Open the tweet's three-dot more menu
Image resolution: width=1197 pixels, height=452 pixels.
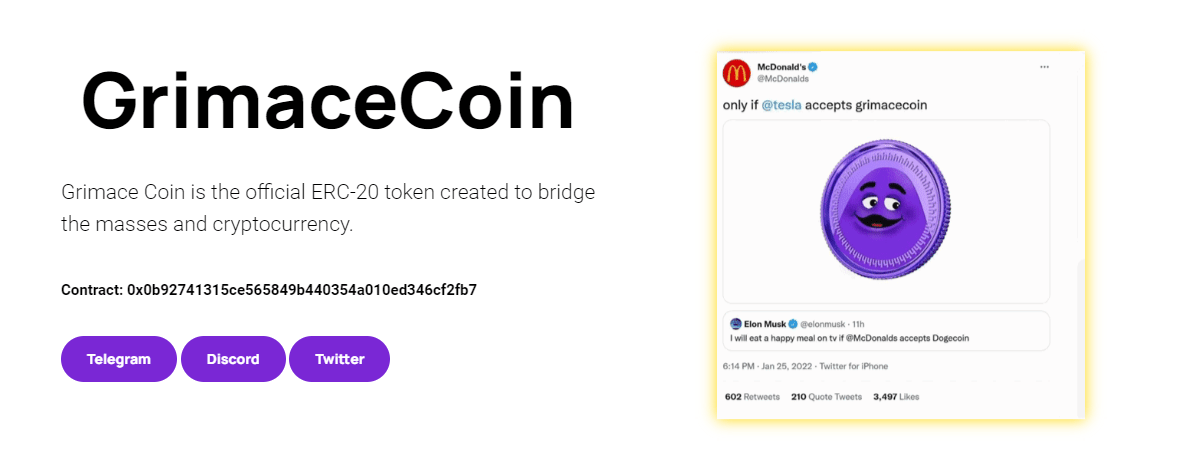(1044, 67)
